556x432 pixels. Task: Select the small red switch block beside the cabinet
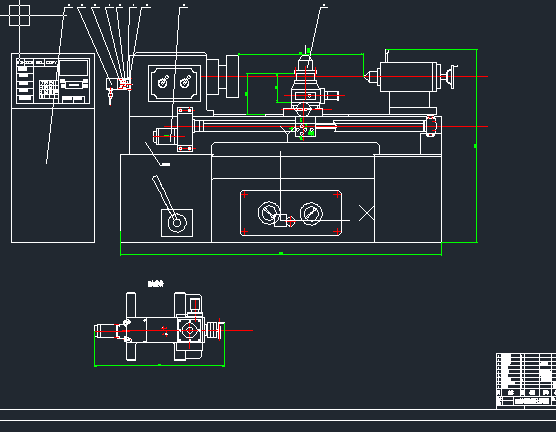125,84
